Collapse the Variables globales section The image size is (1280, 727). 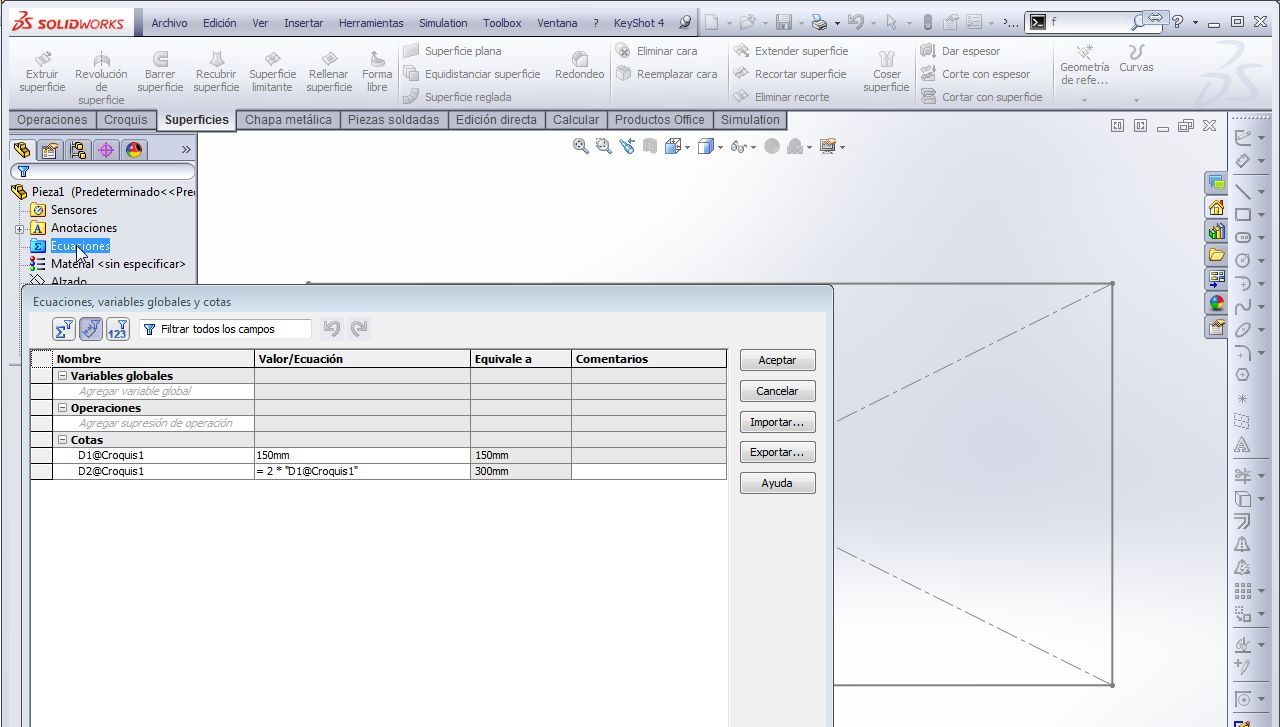[x=62, y=376]
